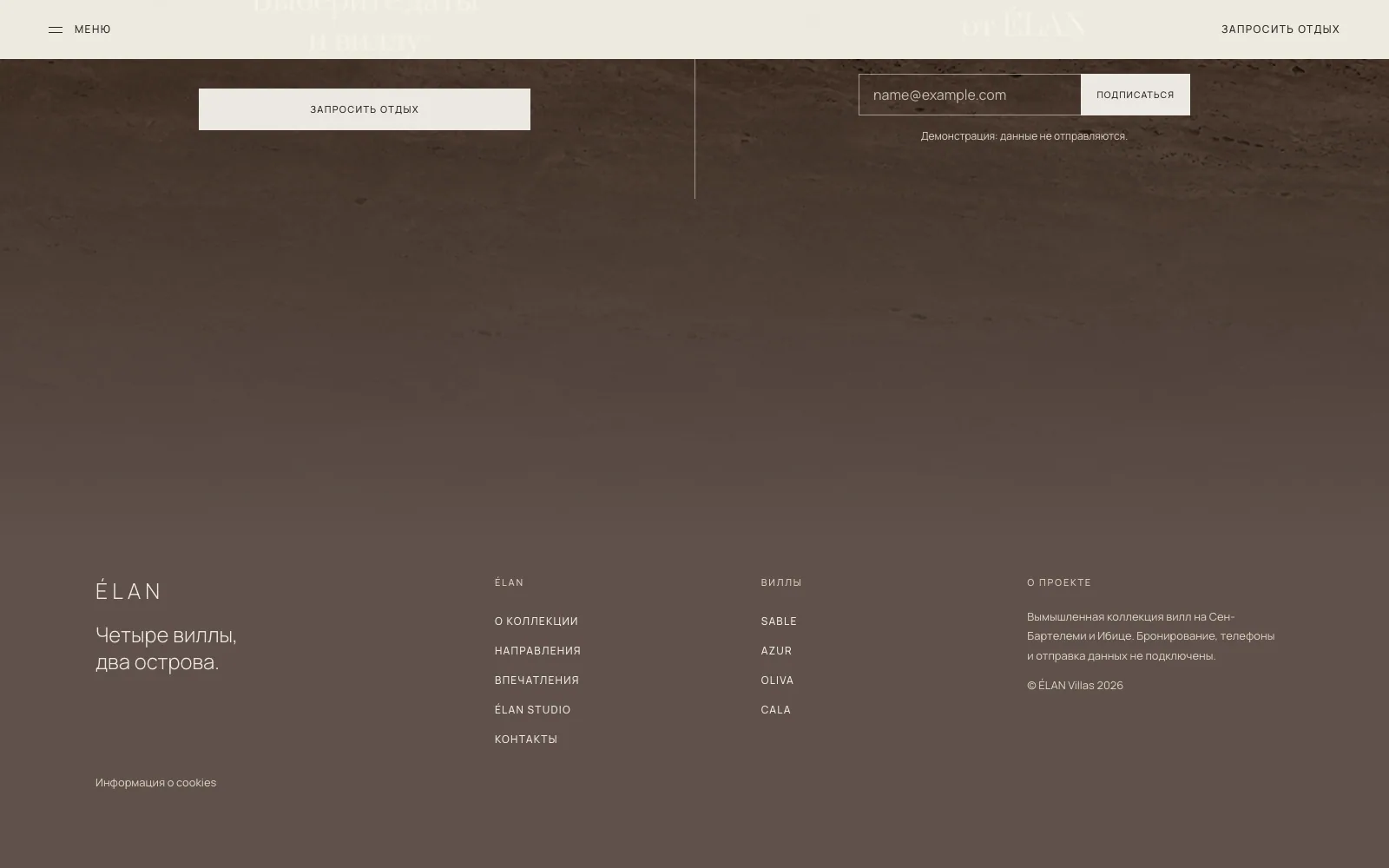1389x868 pixels.
Task: Open the hamburger menu icon
Action: 56,30
